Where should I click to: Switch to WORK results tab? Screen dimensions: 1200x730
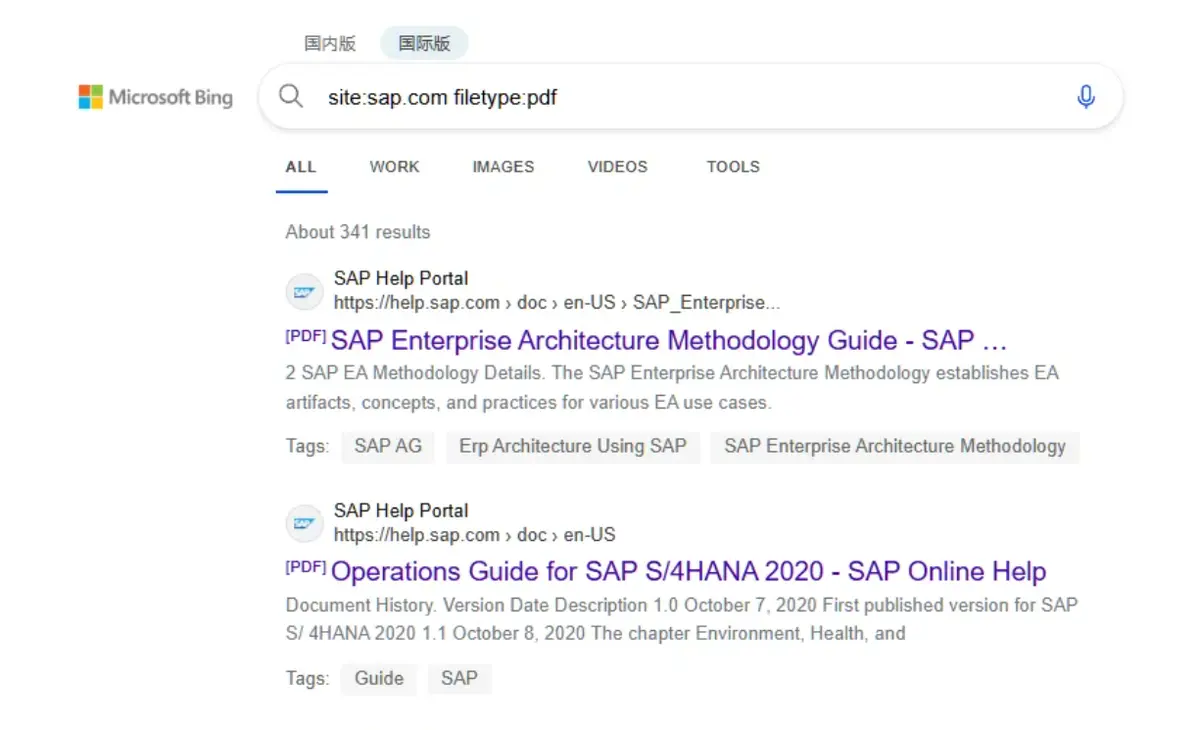[x=395, y=167]
